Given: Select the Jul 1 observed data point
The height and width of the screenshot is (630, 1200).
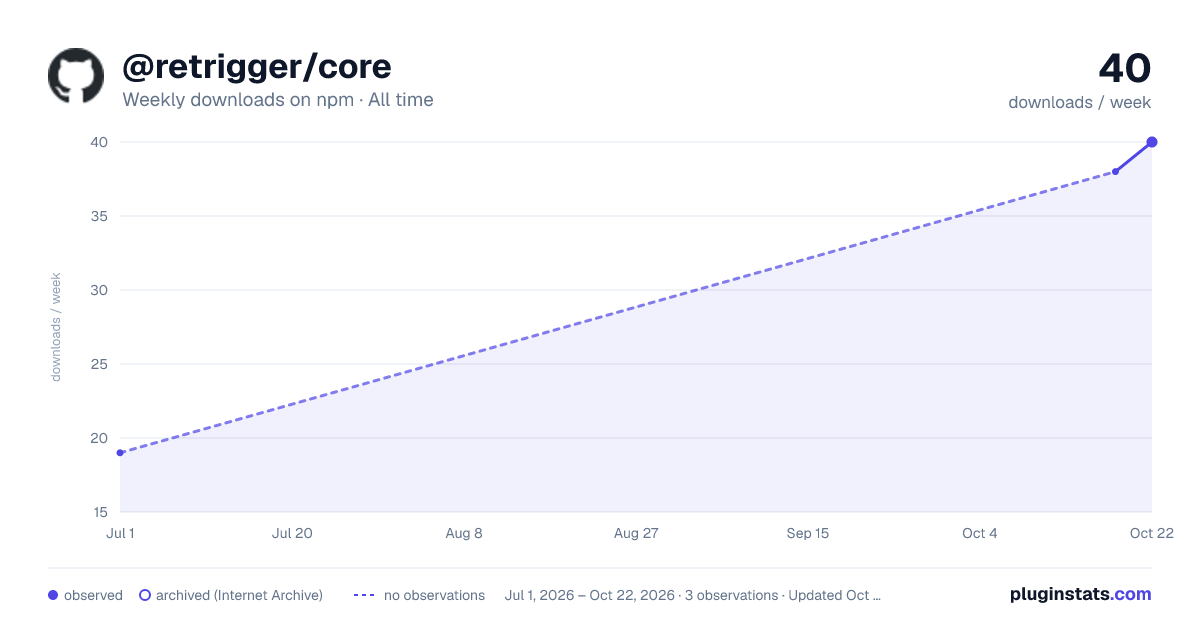Looking at the screenshot, I should pyautogui.click(x=120, y=453).
